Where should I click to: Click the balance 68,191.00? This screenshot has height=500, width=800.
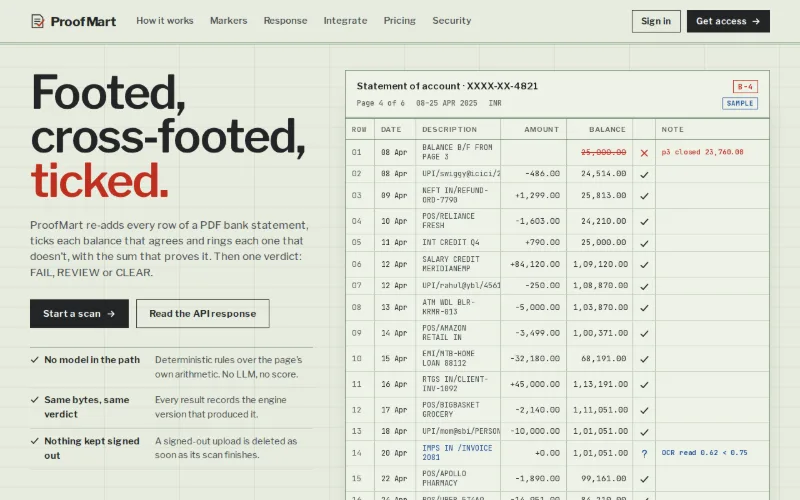coord(604,359)
